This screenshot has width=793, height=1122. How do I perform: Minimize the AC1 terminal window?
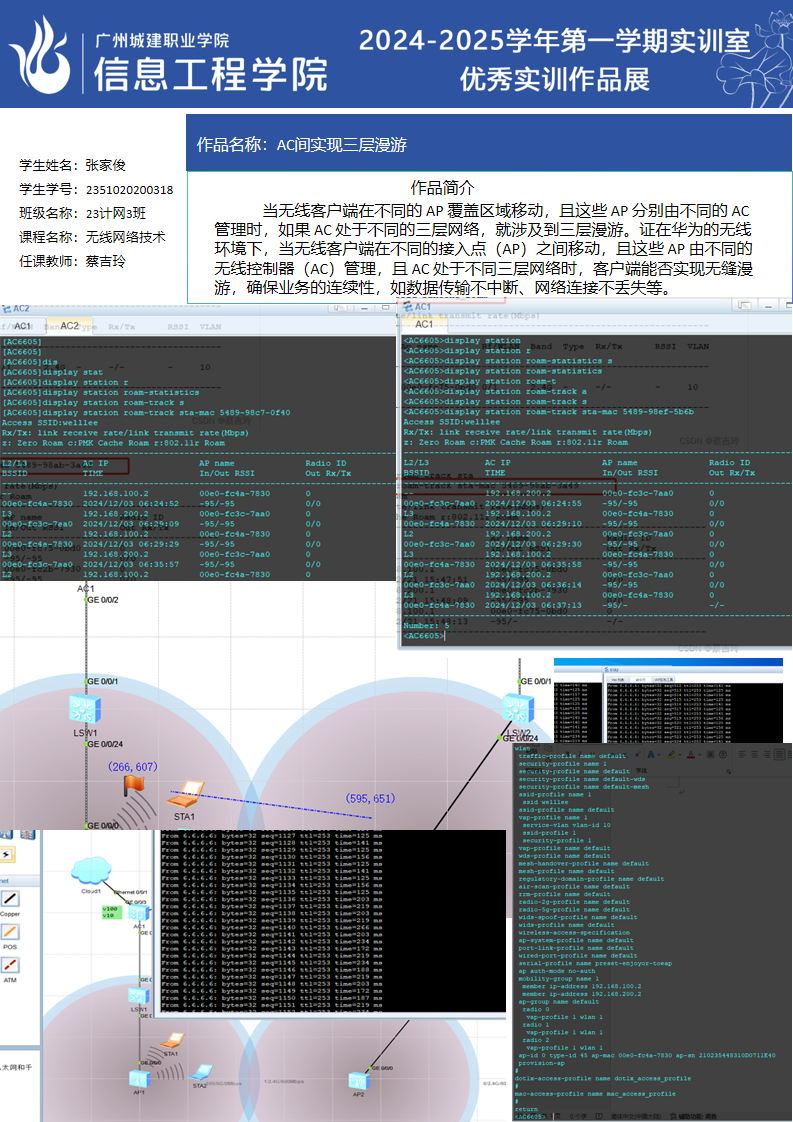(768, 305)
